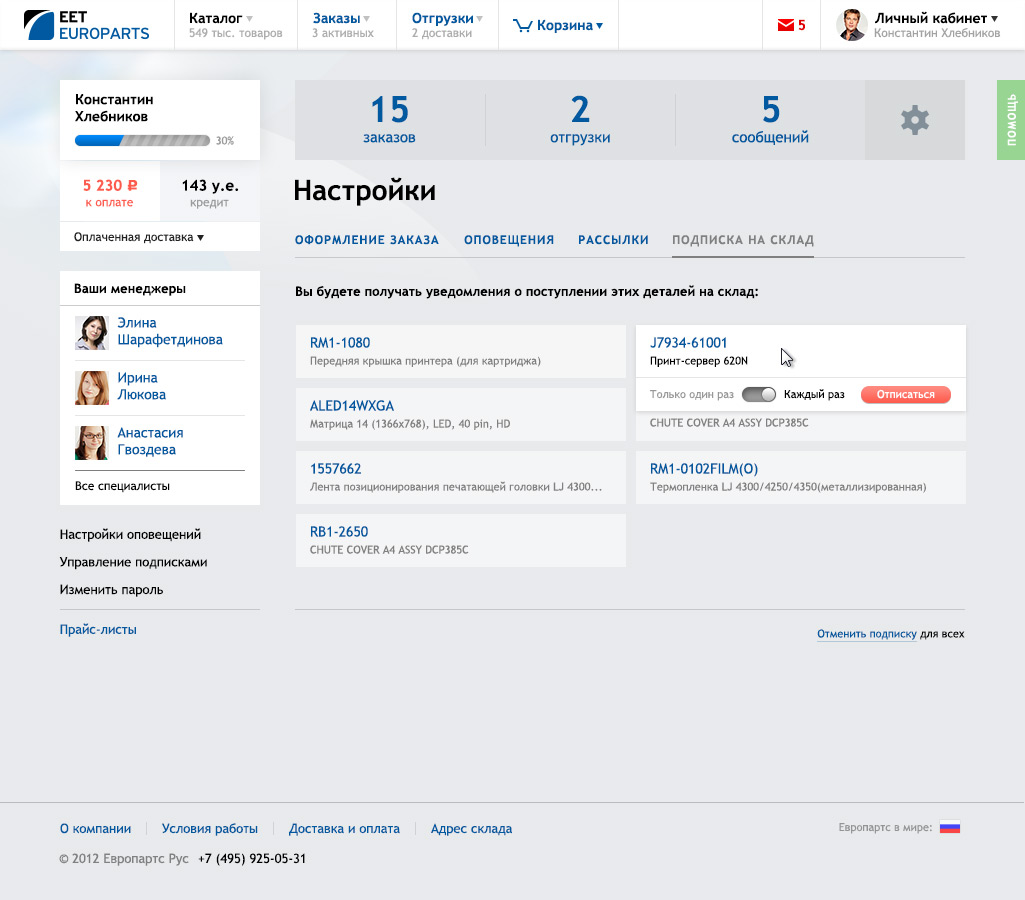
Task: Toggle notification frequency switch for J7934-61001
Action: click(x=759, y=395)
